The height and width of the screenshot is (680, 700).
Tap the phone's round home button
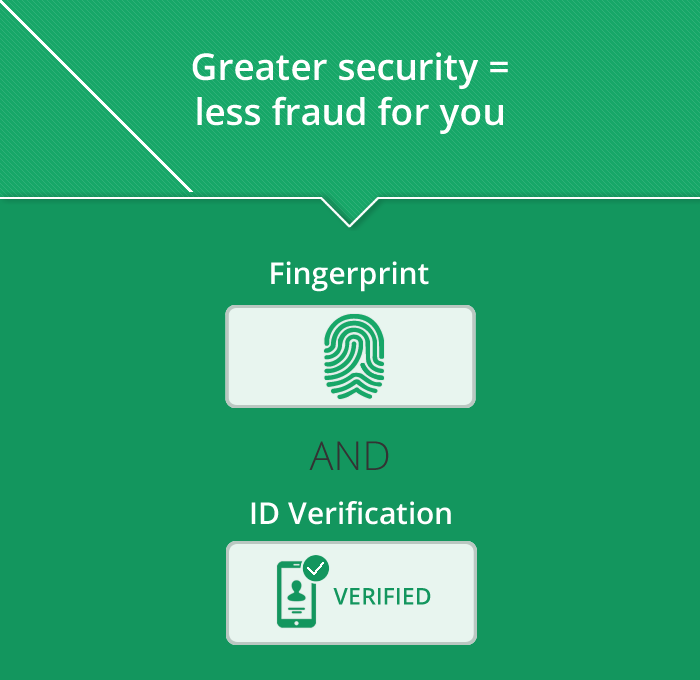[296, 623]
